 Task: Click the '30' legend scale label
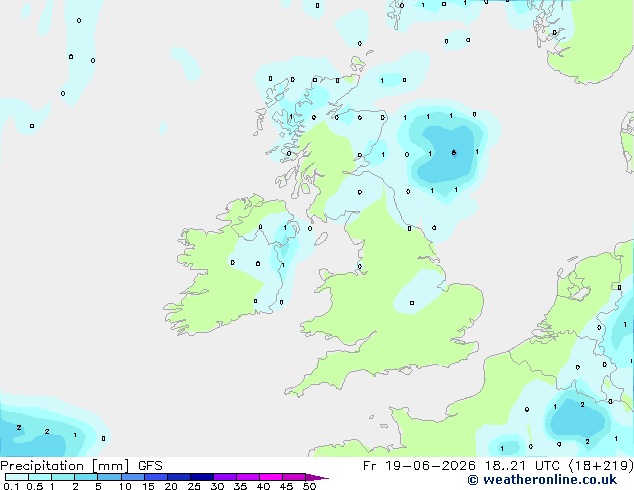coord(217,486)
